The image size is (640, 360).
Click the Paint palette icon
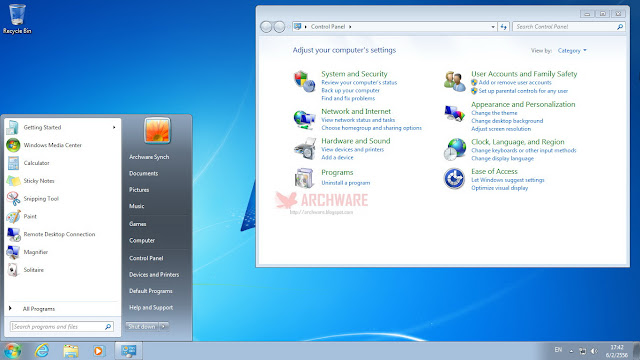[13, 216]
